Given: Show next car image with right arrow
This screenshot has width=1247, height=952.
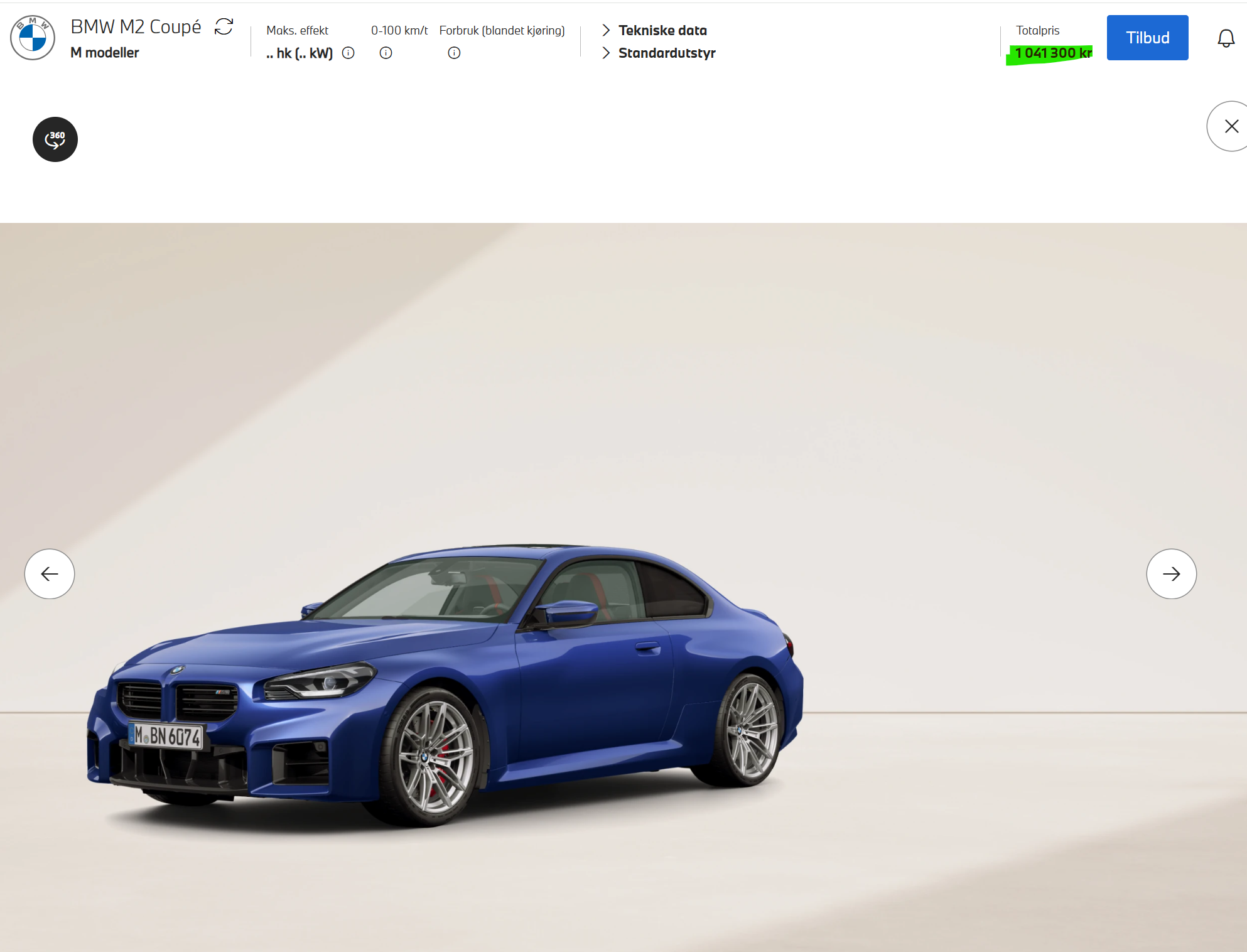Looking at the screenshot, I should 1171,574.
